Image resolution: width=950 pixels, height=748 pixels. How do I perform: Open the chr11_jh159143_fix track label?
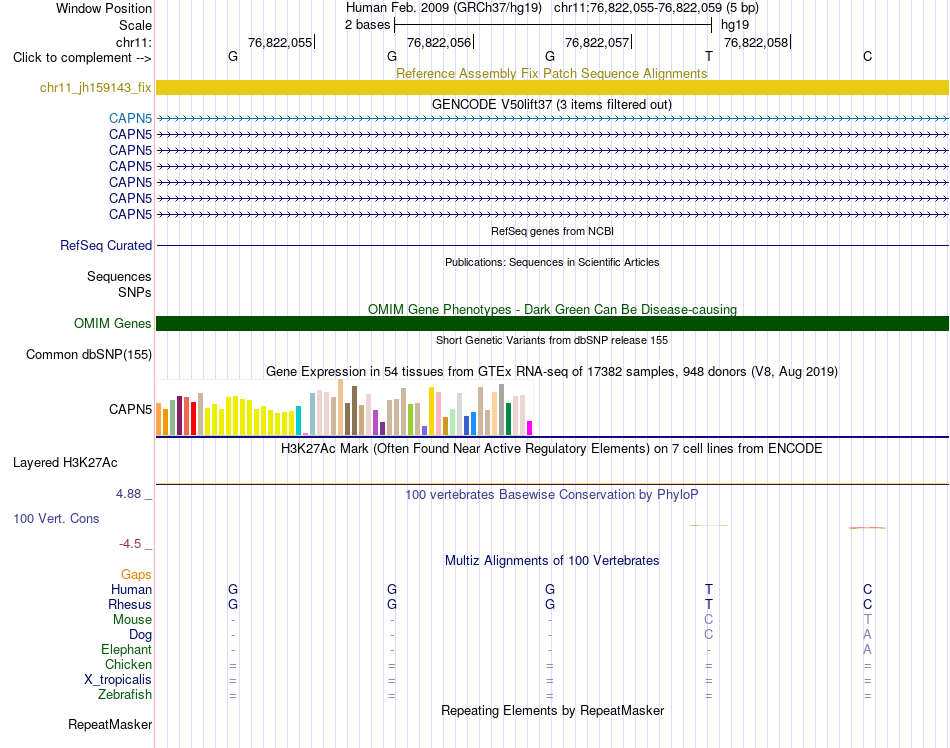point(96,87)
